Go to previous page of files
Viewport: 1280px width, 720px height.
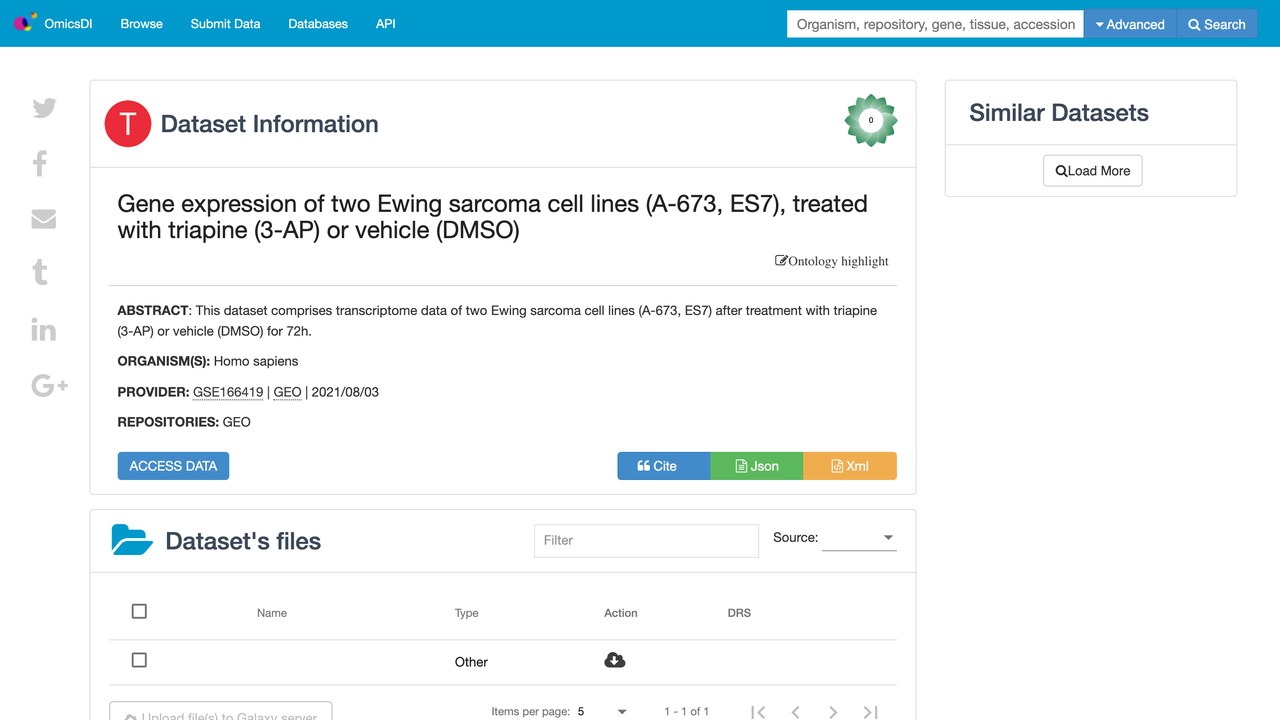click(796, 712)
